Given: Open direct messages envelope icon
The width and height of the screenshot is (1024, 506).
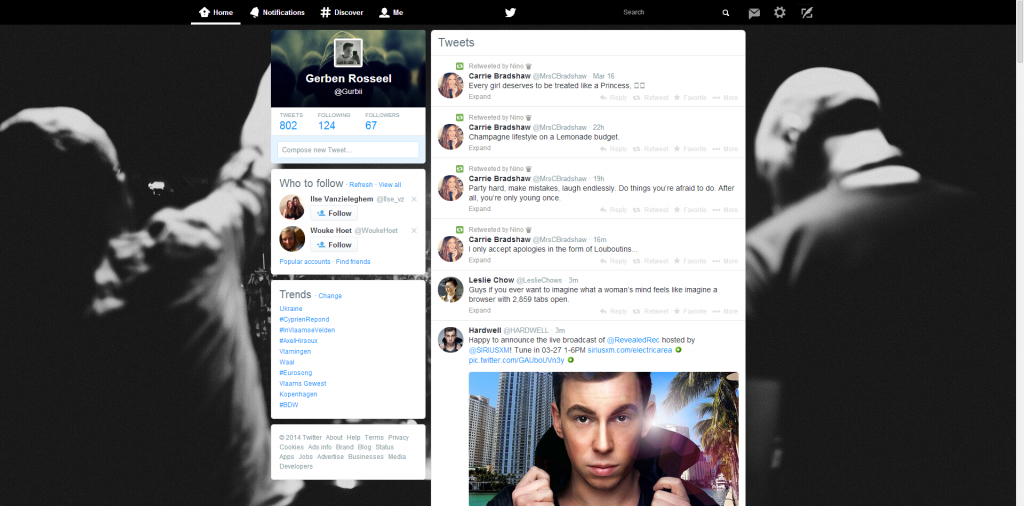Looking at the screenshot, I should click(754, 12).
